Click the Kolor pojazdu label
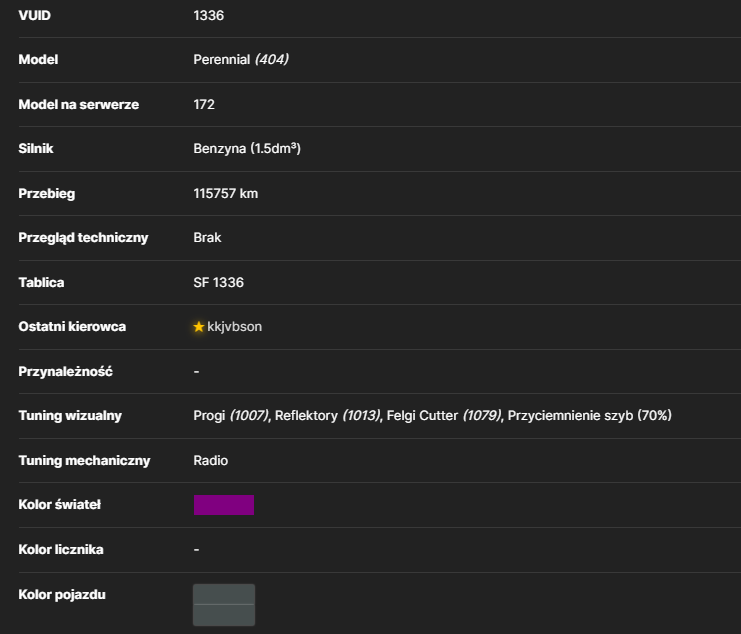Screen dimensions: 741x634 (x=62, y=595)
